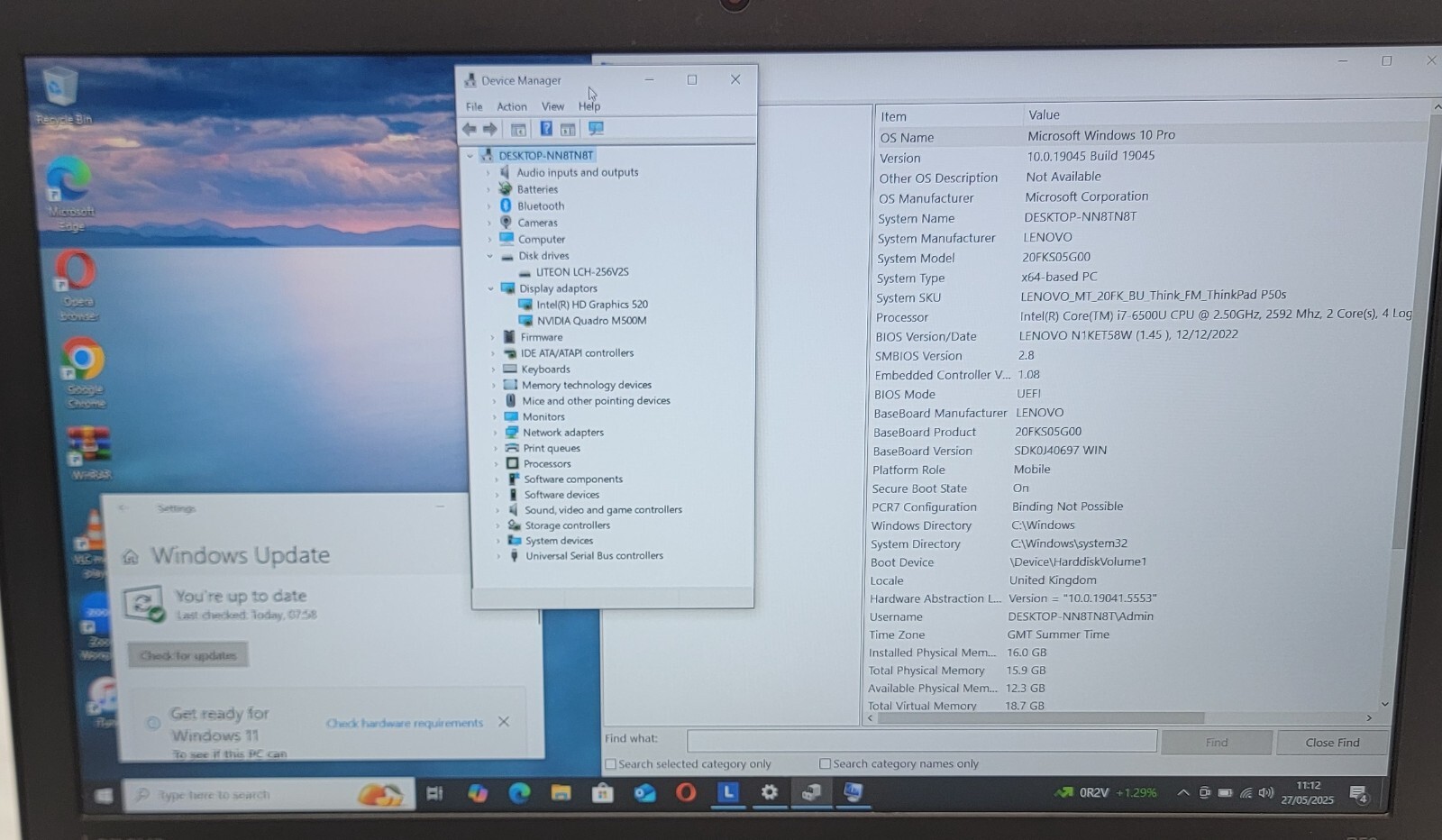Select the Secure Boot State row
The image size is (1442, 840).
pyautogui.click(x=1131, y=488)
